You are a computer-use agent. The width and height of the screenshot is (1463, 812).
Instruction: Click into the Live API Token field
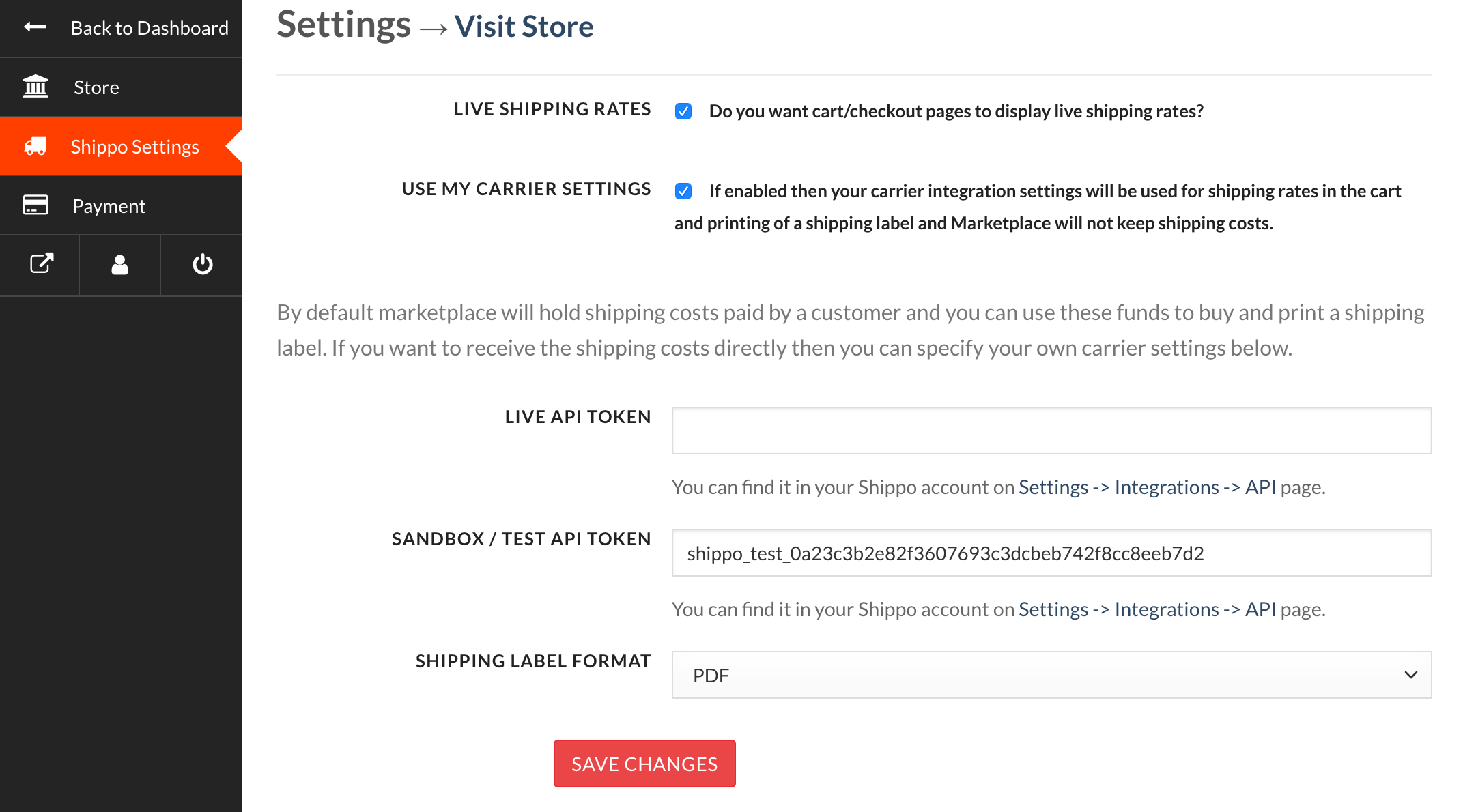(1051, 431)
